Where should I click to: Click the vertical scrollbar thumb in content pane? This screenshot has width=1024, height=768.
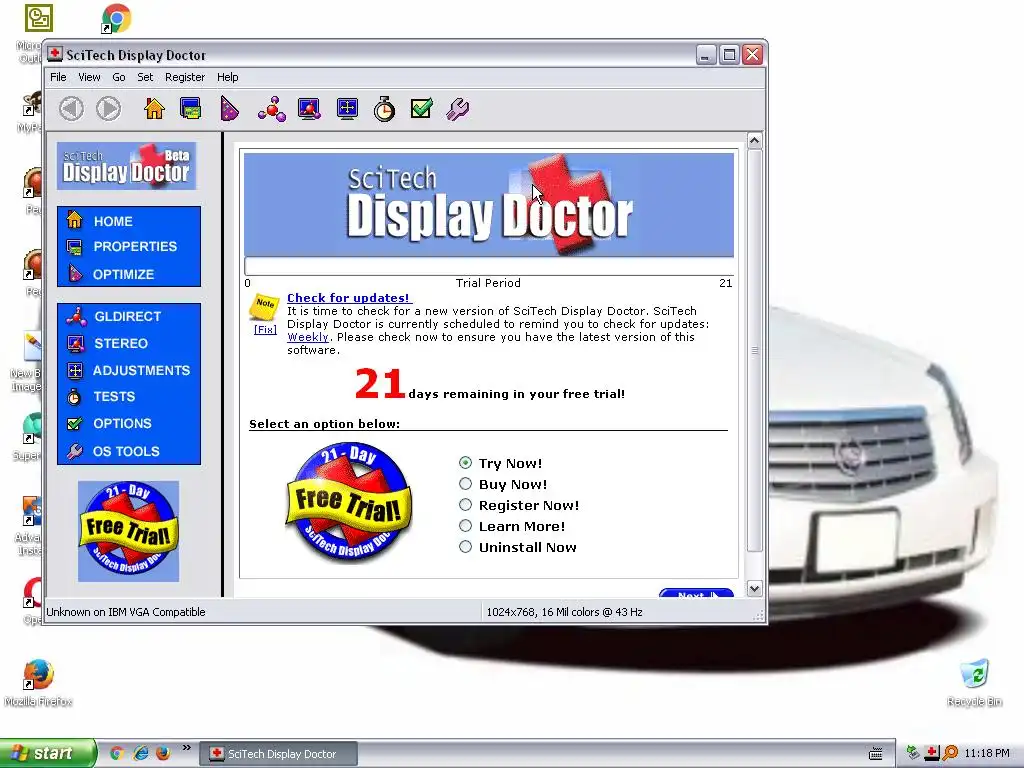[x=754, y=351]
